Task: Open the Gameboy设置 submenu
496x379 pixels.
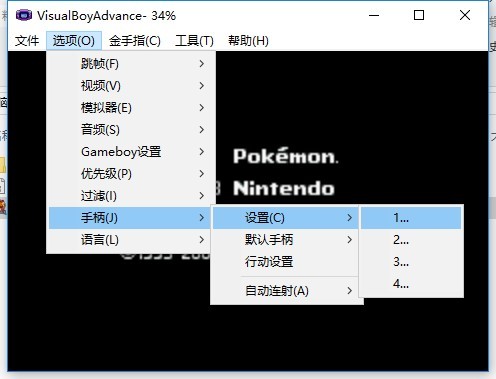Action: tap(131, 152)
